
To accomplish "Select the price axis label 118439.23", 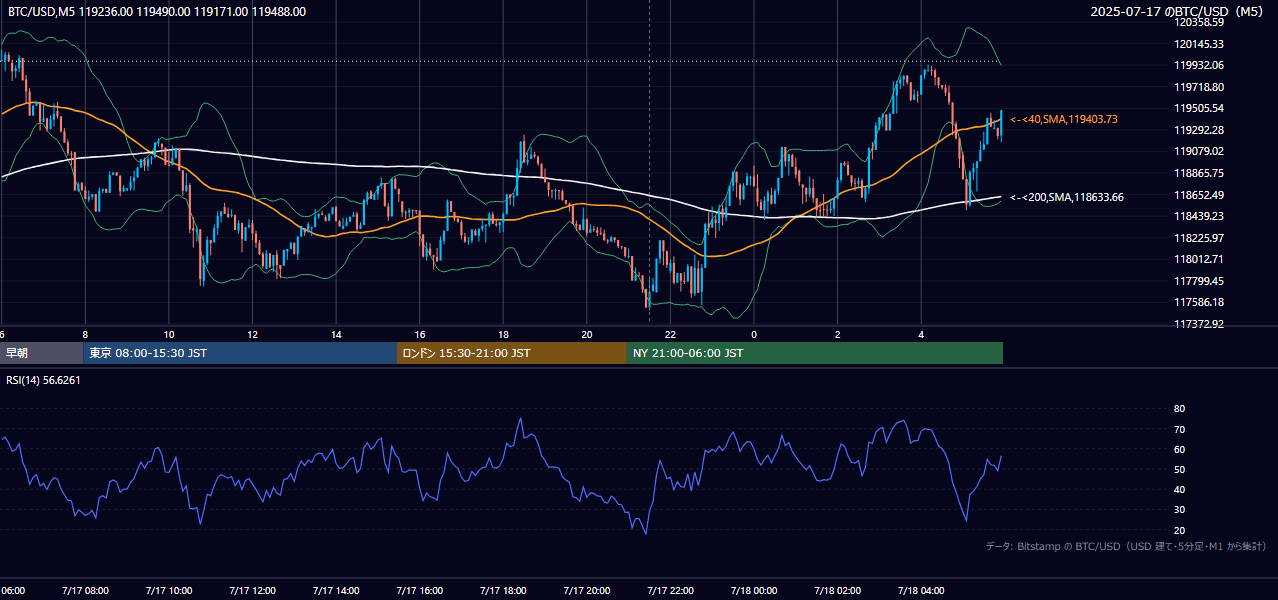I will point(1200,216).
